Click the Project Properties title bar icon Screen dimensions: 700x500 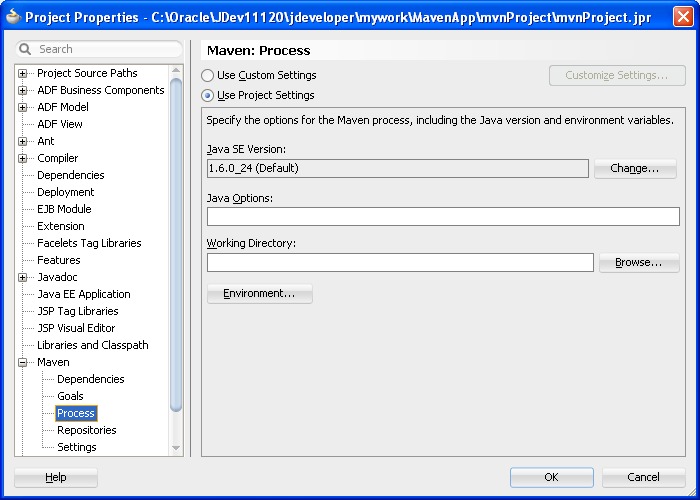12,16
